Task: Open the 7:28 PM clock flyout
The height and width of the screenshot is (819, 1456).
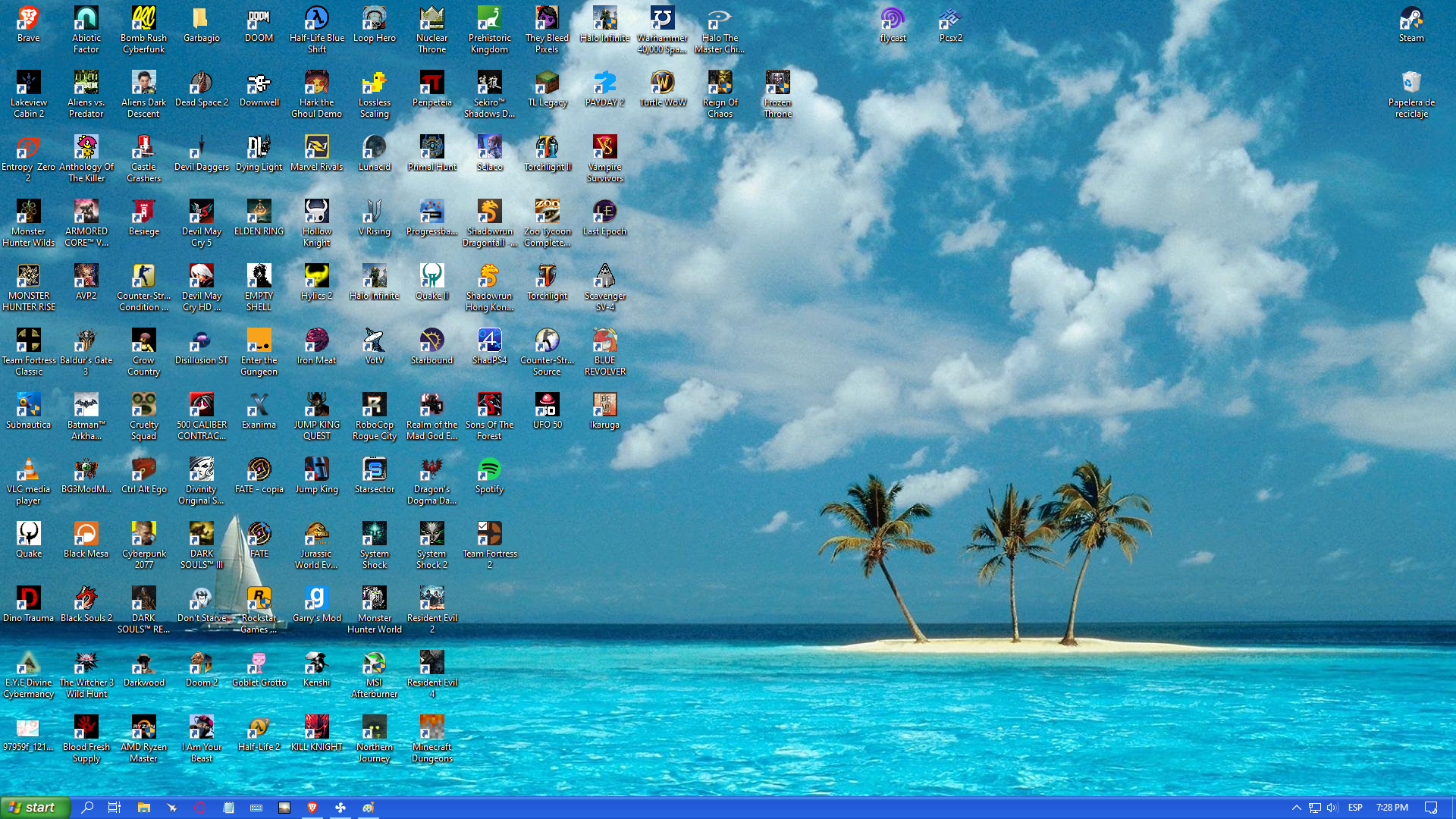Action: click(1392, 808)
